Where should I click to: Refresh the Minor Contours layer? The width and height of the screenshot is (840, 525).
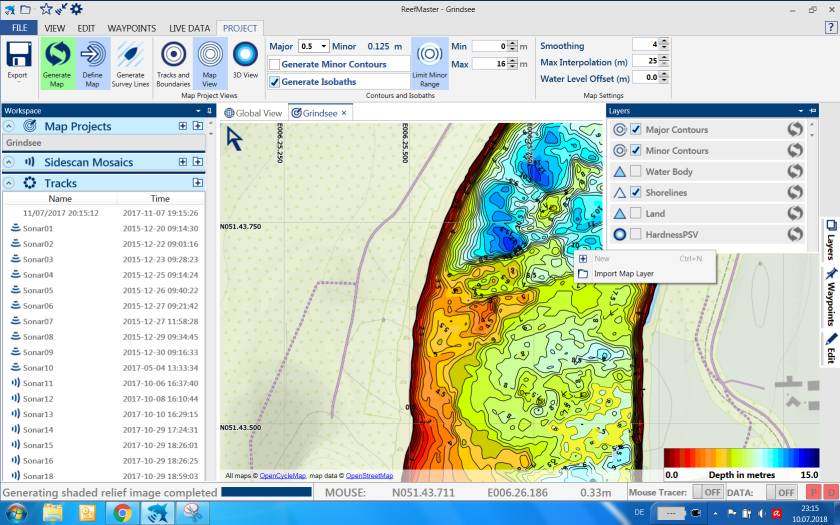point(795,150)
